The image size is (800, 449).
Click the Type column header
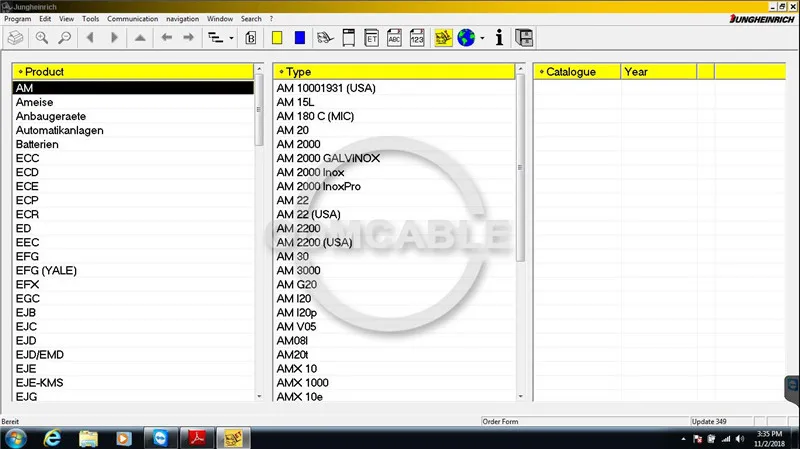pos(394,72)
